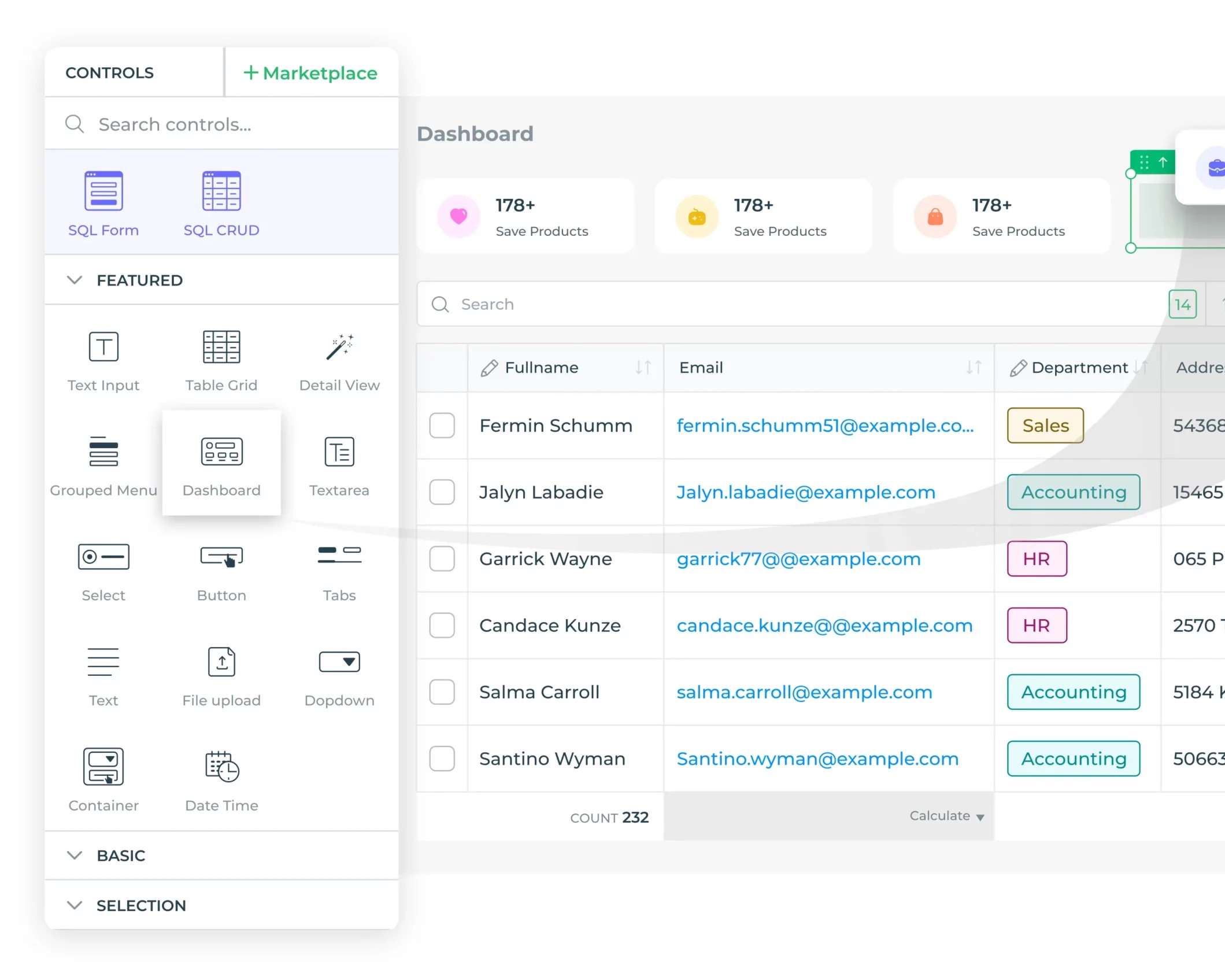
Task: Select the Table Grid control
Action: click(x=221, y=358)
